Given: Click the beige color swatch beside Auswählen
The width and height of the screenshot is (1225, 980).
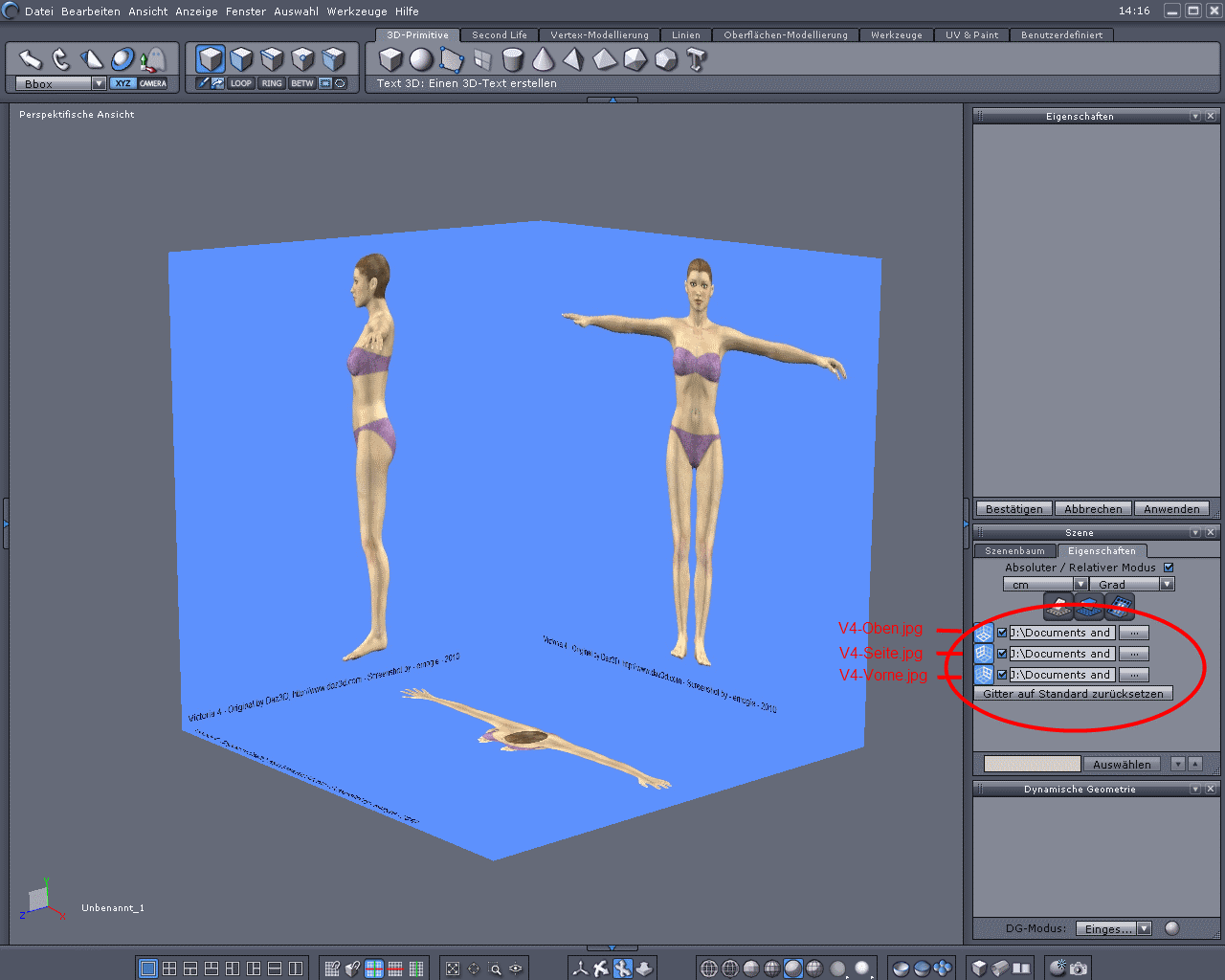Looking at the screenshot, I should (x=1032, y=764).
